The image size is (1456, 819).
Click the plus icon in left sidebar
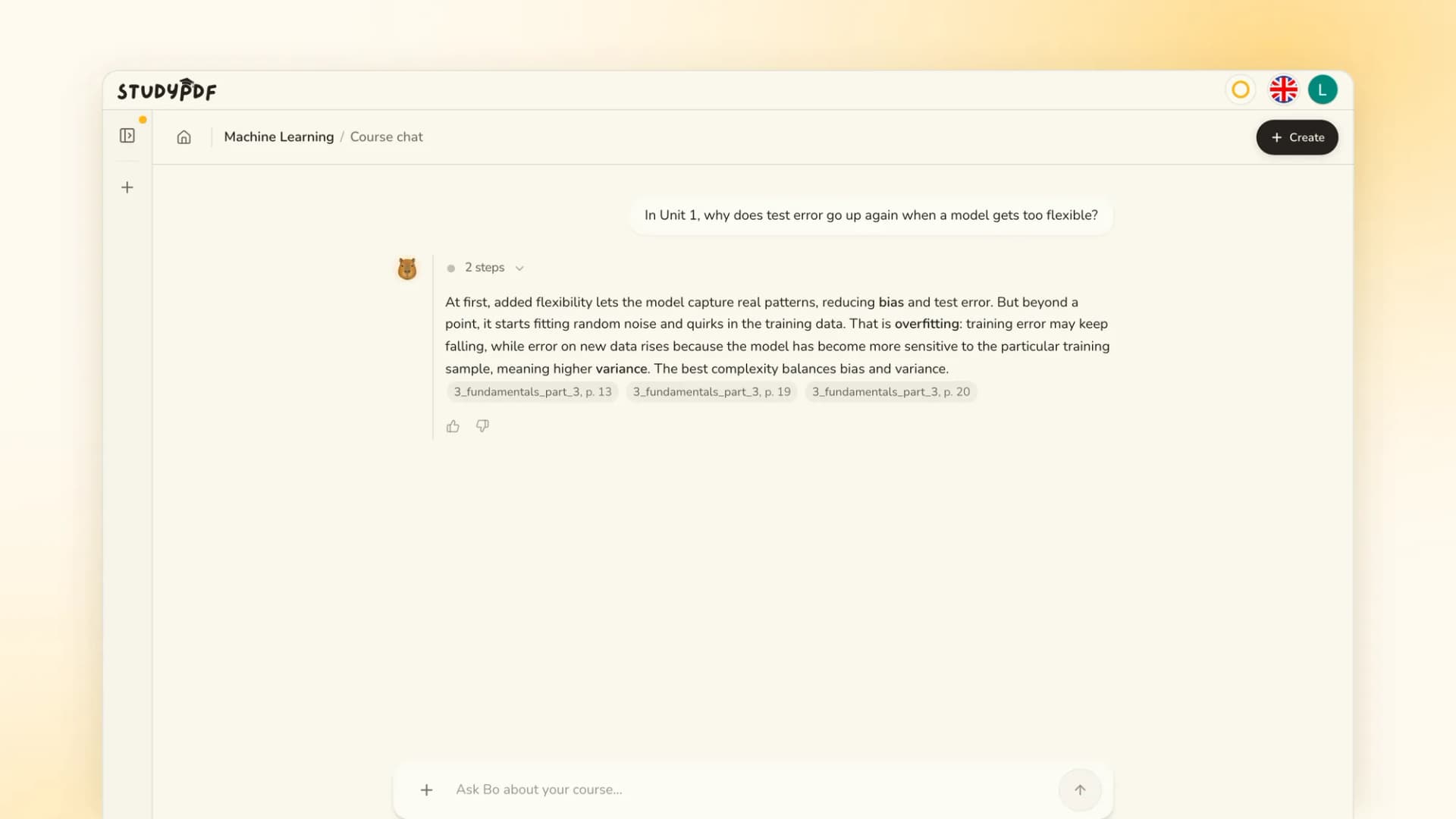[x=127, y=187]
